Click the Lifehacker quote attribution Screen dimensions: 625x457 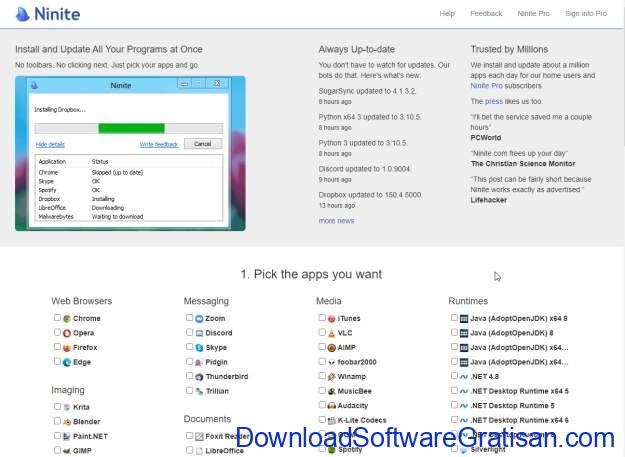coord(489,200)
